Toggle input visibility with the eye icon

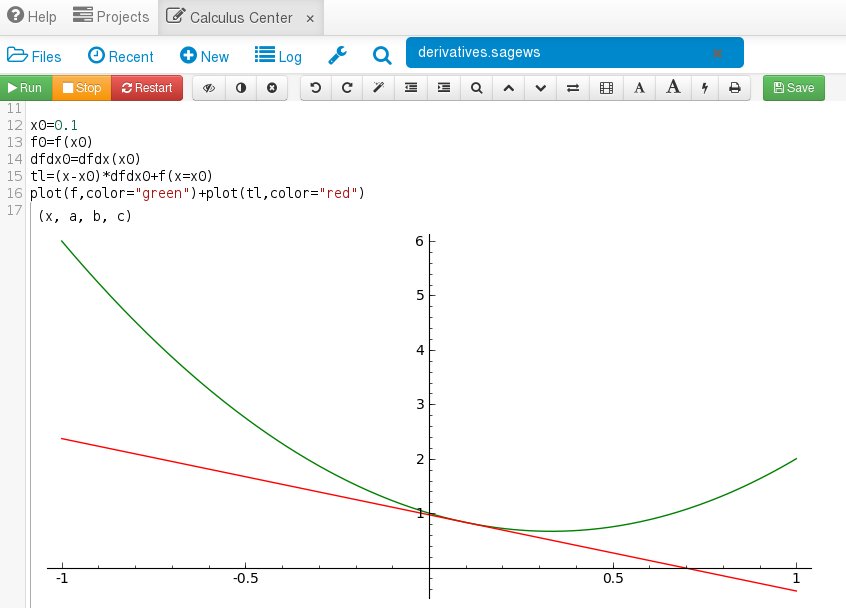coord(209,88)
